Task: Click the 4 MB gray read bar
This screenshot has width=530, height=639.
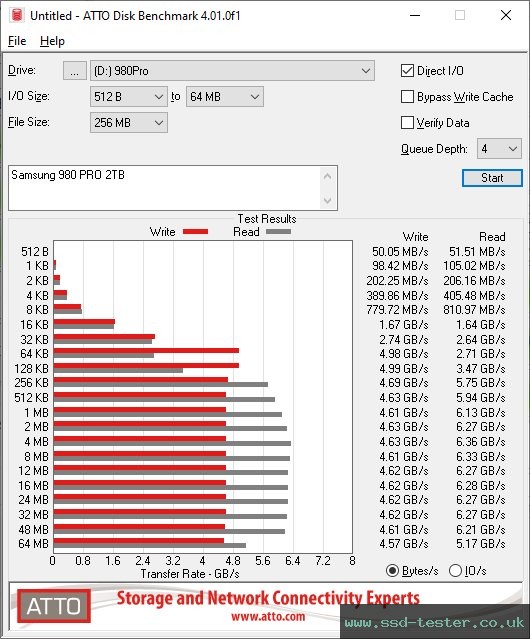Action: pyautogui.click(x=172, y=443)
